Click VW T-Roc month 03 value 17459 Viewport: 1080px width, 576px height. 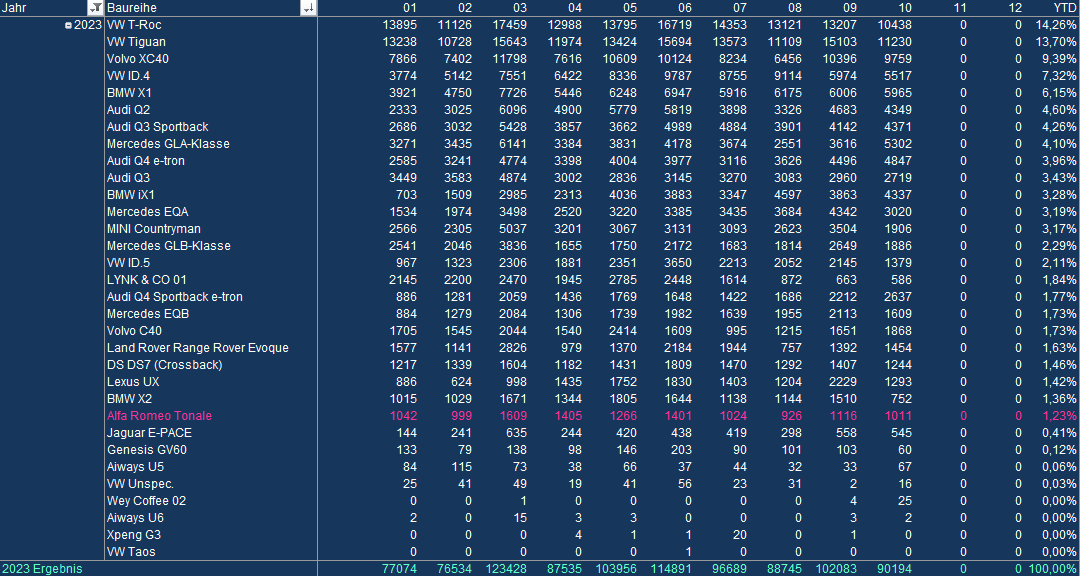coord(510,25)
